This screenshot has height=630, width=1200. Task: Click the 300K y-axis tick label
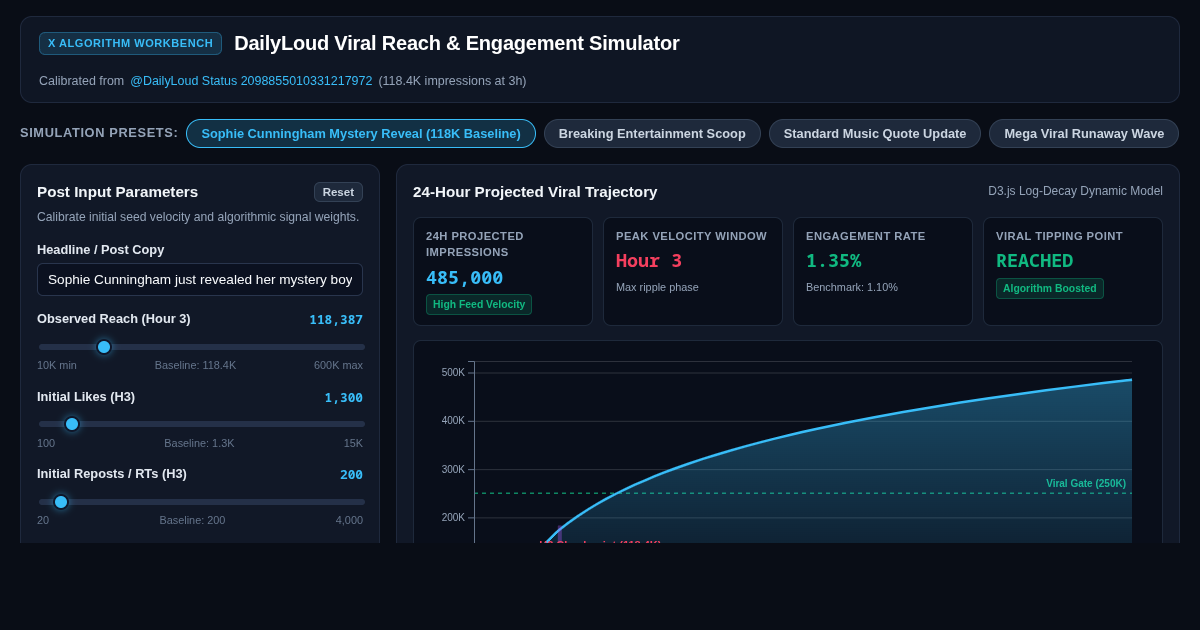coord(453,469)
